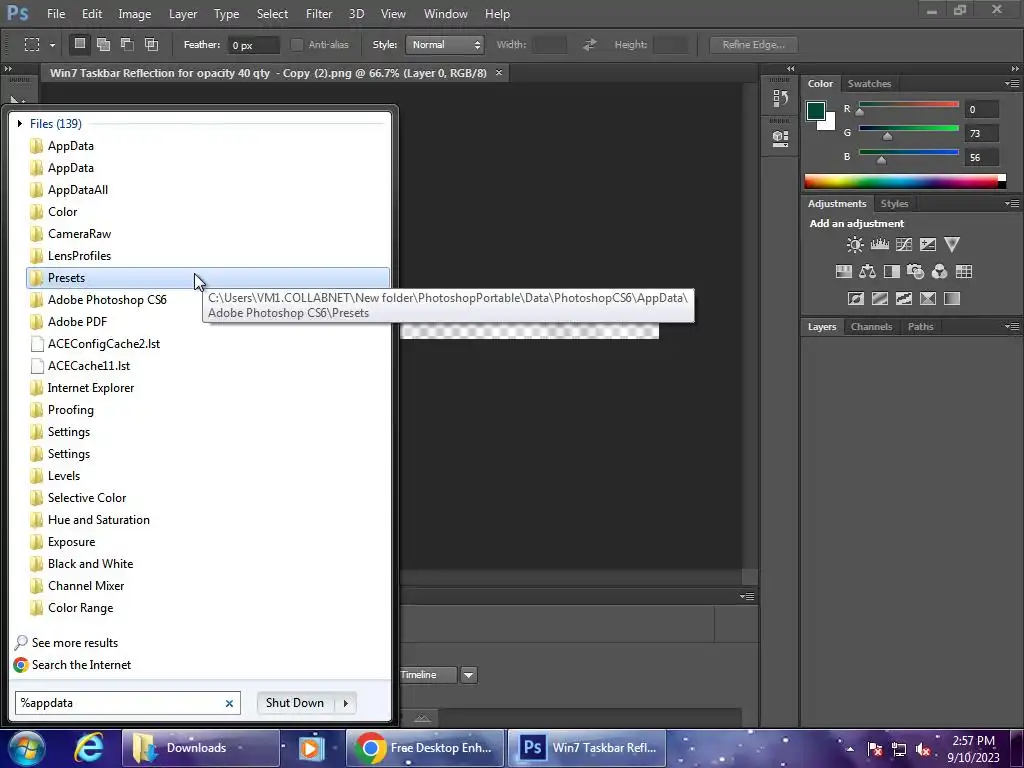Viewport: 1024px width, 768px height.
Task: Open the Layers panel flyout menu
Action: coord(1012,327)
